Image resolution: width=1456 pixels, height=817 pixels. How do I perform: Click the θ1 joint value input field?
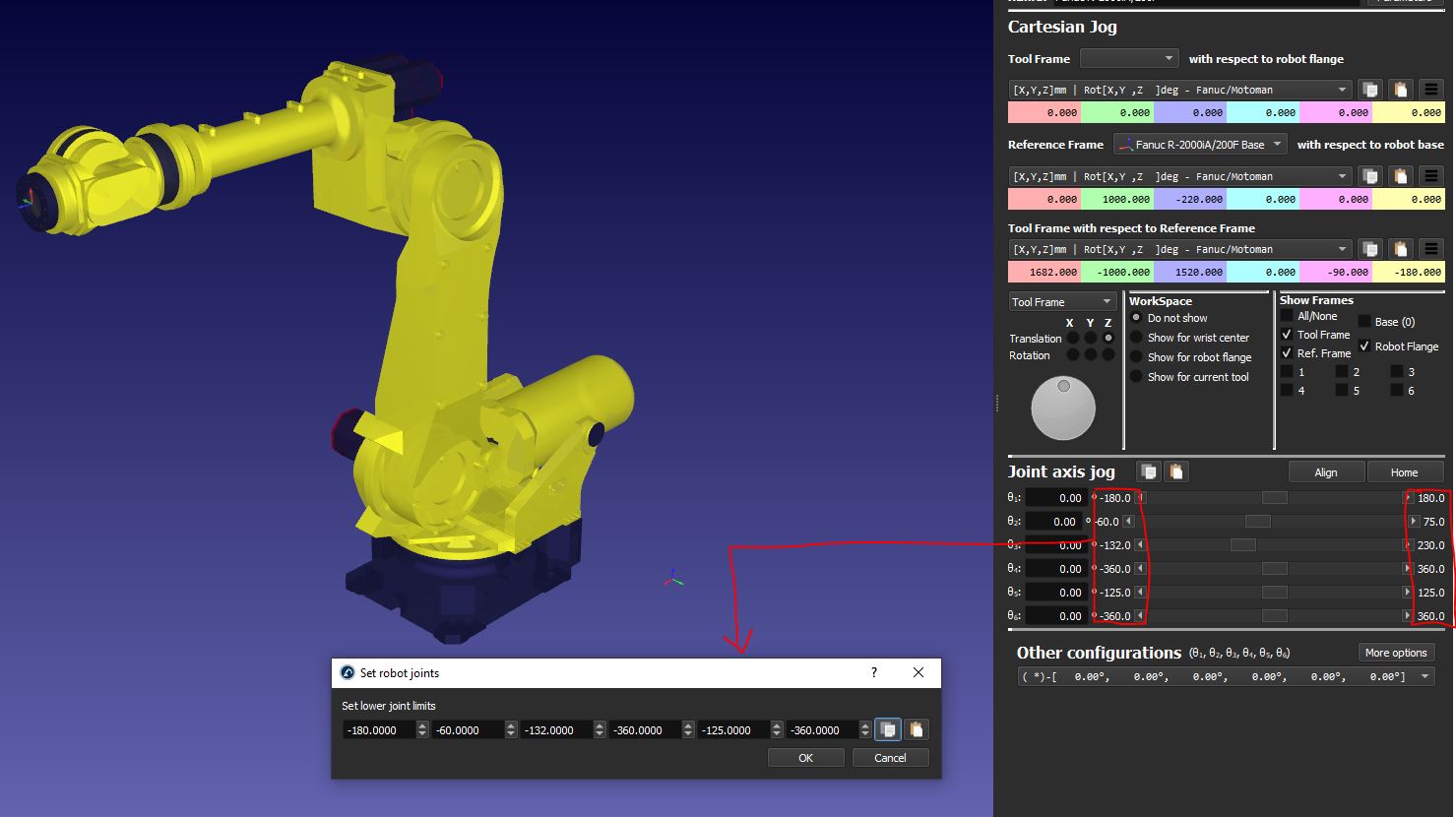[1054, 498]
